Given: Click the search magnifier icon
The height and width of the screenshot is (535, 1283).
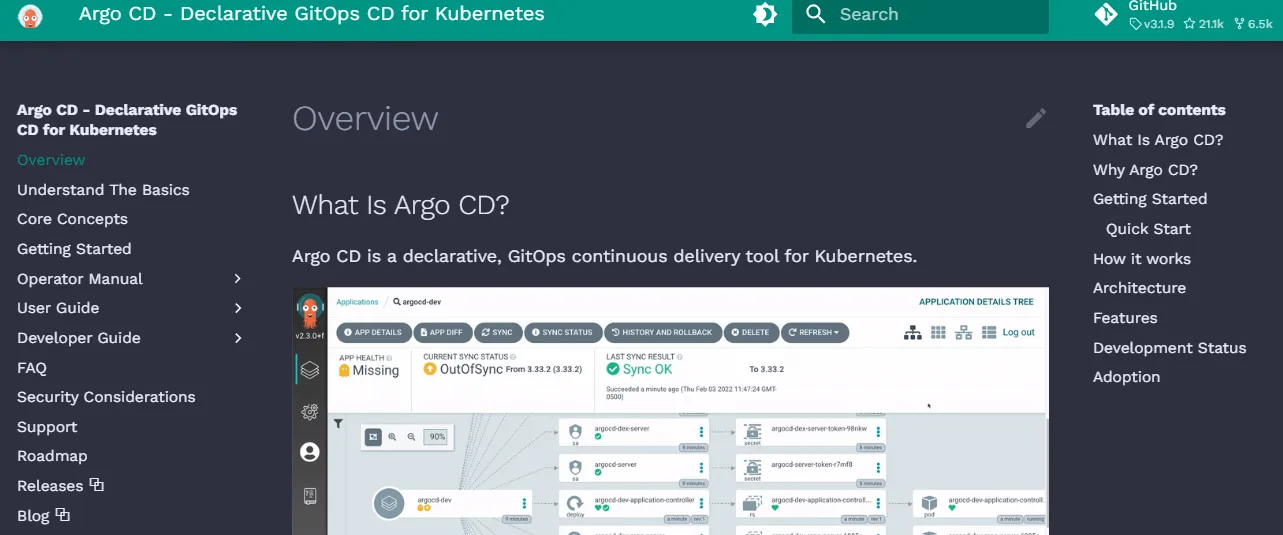Looking at the screenshot, I should (816, 14).
